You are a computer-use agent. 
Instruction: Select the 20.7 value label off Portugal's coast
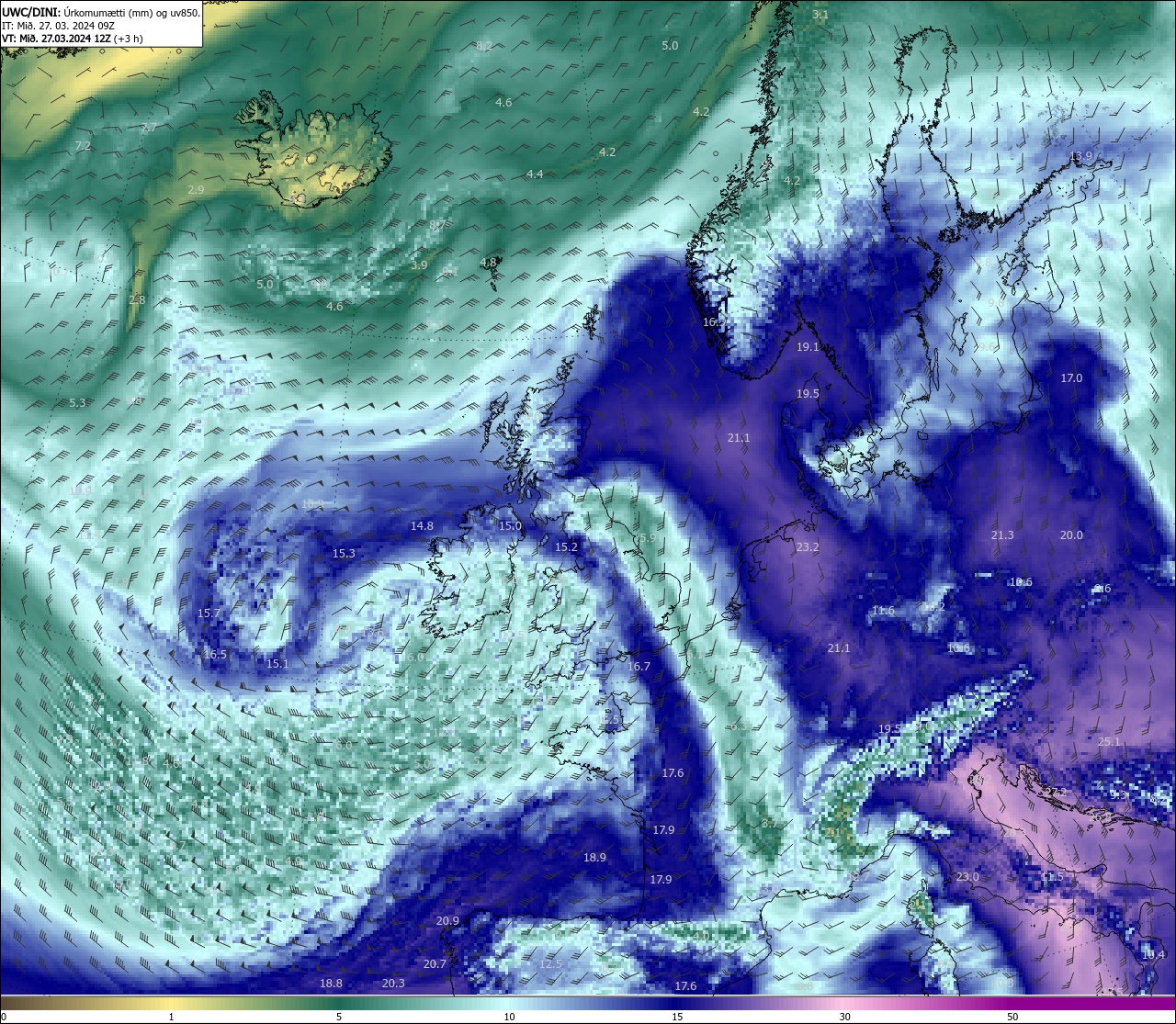tap(435, 964)
